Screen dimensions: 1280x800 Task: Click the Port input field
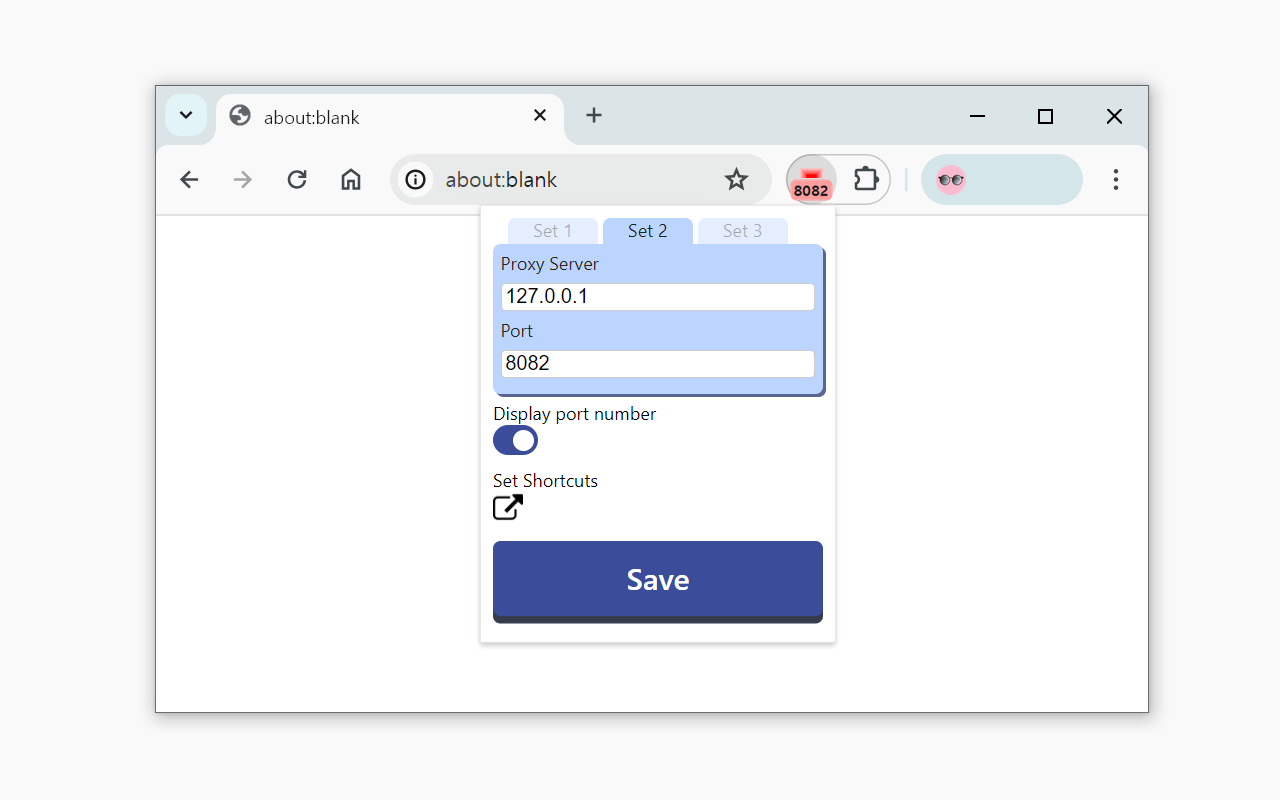click(x=657, y=363)
